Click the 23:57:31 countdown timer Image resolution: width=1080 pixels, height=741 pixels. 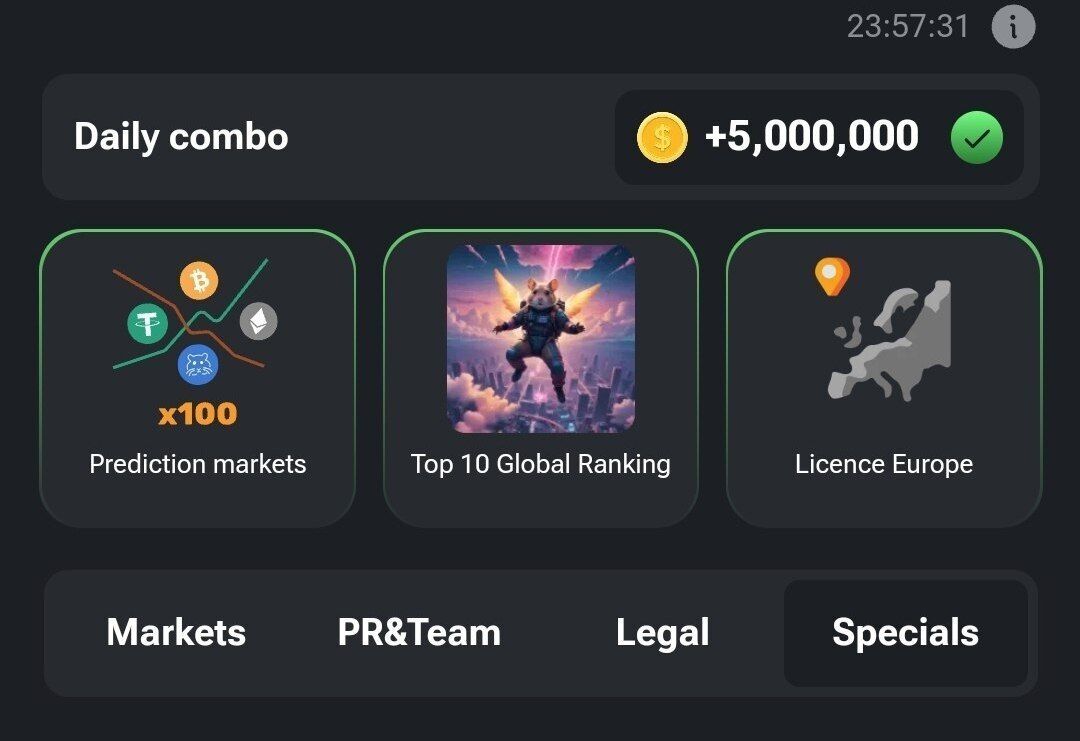click(908, 26)
